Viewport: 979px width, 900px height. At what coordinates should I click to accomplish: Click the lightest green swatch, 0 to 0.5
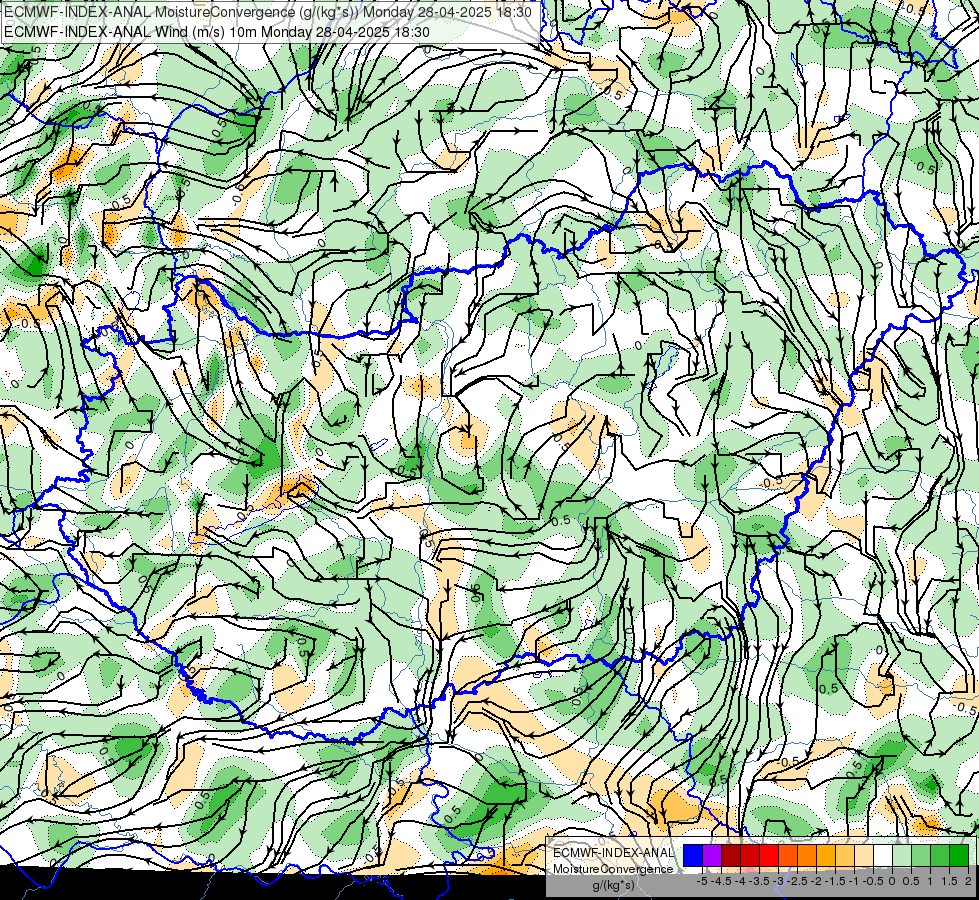click(x=902, y=856)
